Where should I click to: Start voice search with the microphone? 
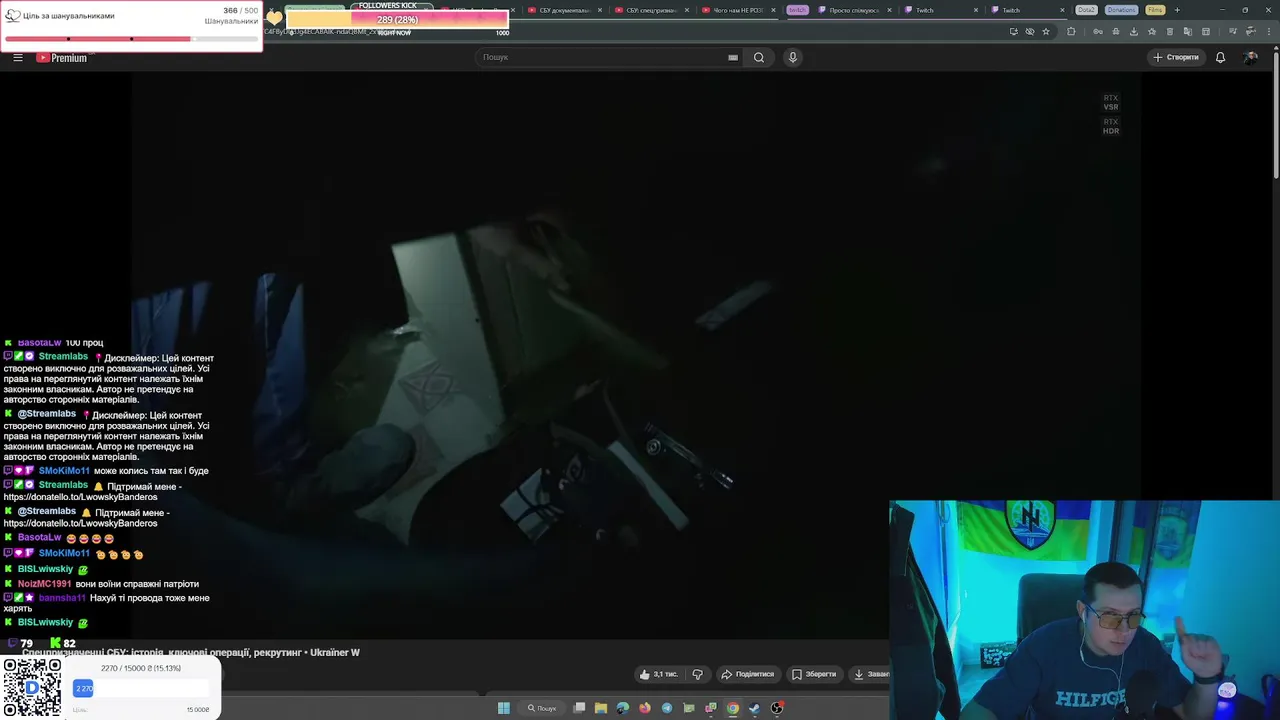coord(793,57)
